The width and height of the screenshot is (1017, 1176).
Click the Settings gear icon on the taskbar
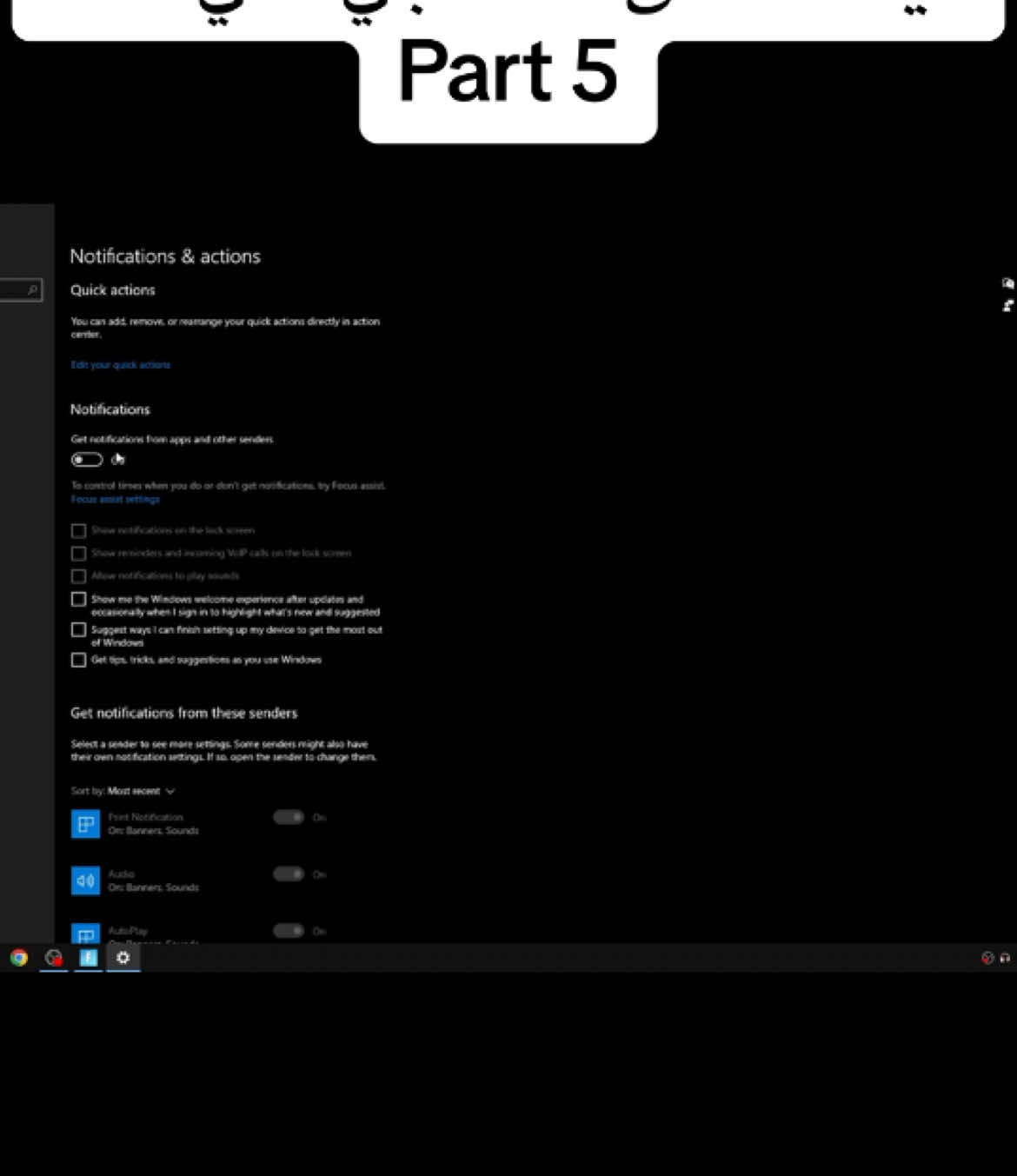point(123,958)
